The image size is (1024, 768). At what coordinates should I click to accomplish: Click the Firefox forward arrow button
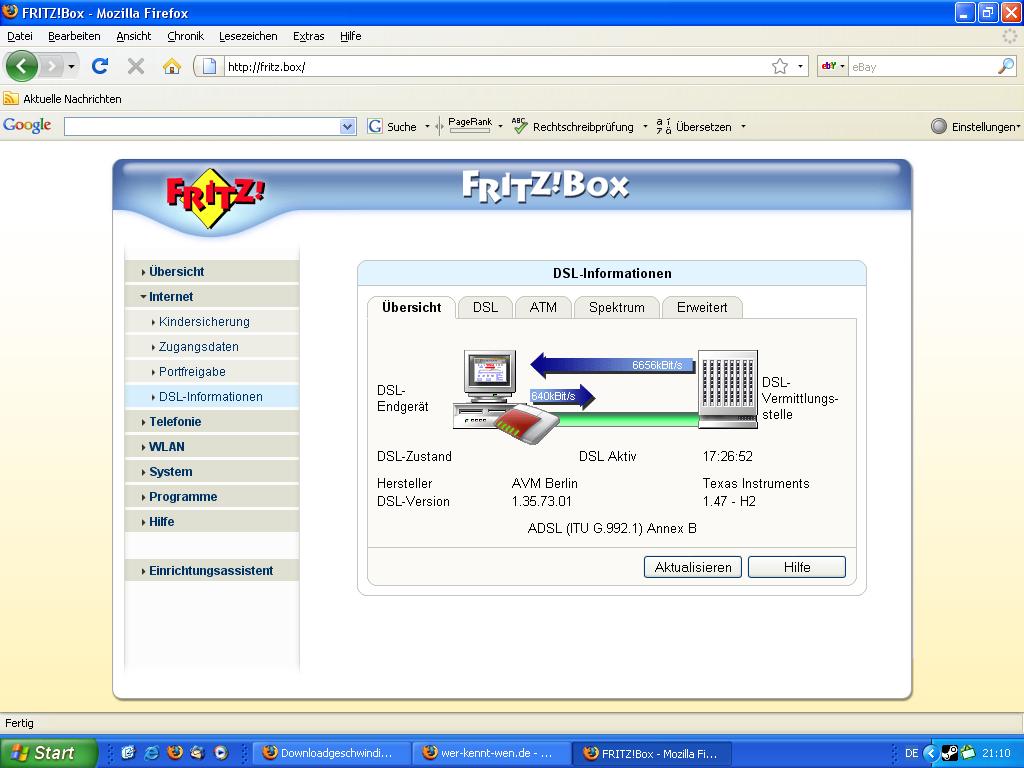pos(51,66)
